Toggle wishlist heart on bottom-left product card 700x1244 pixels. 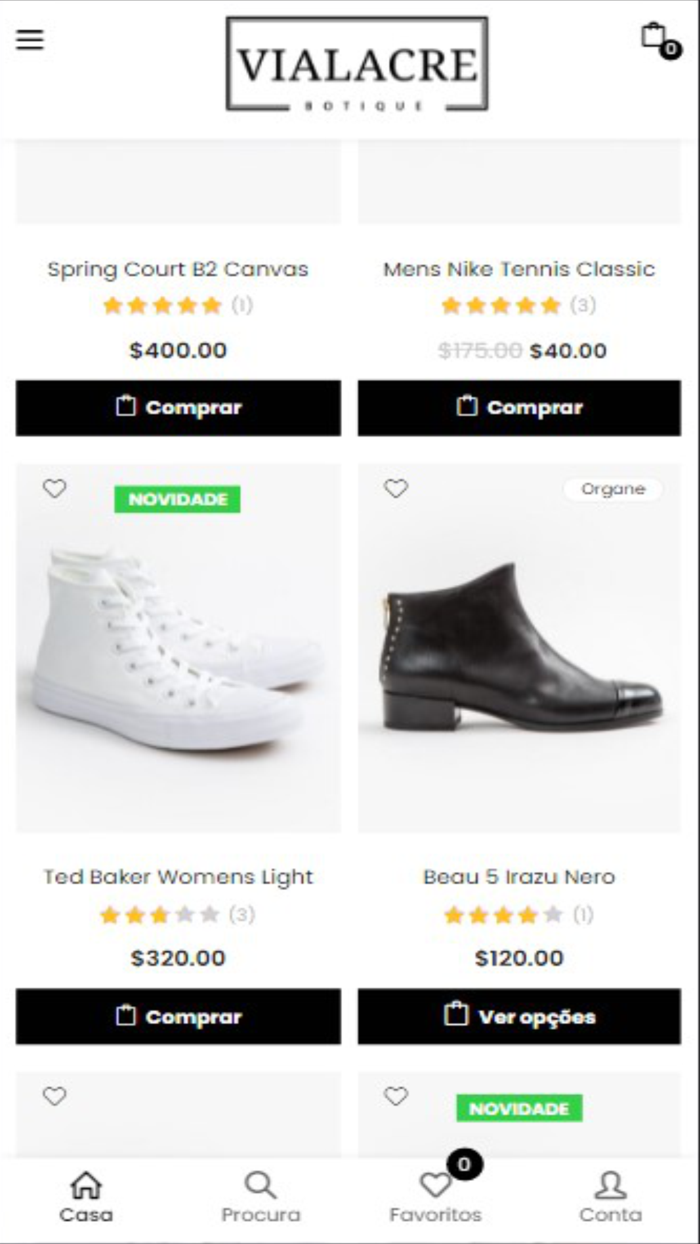coord(55,1097)
